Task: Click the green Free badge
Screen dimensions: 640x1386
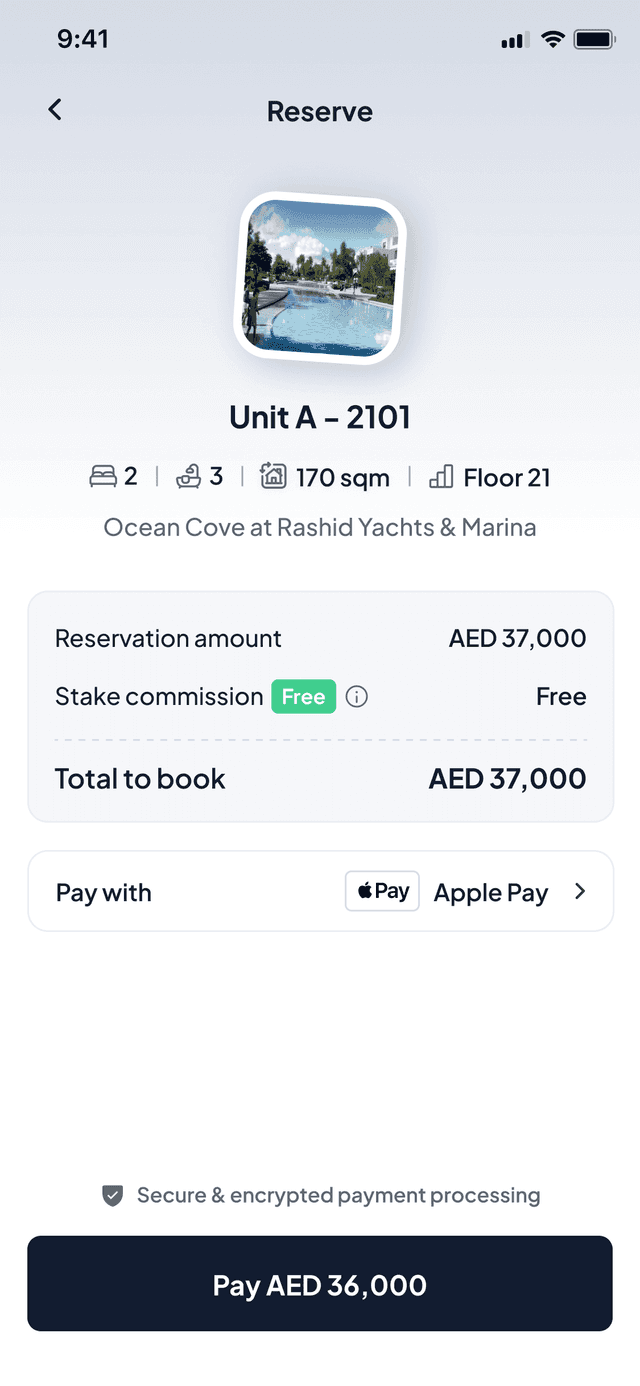Action: [303, 697]
